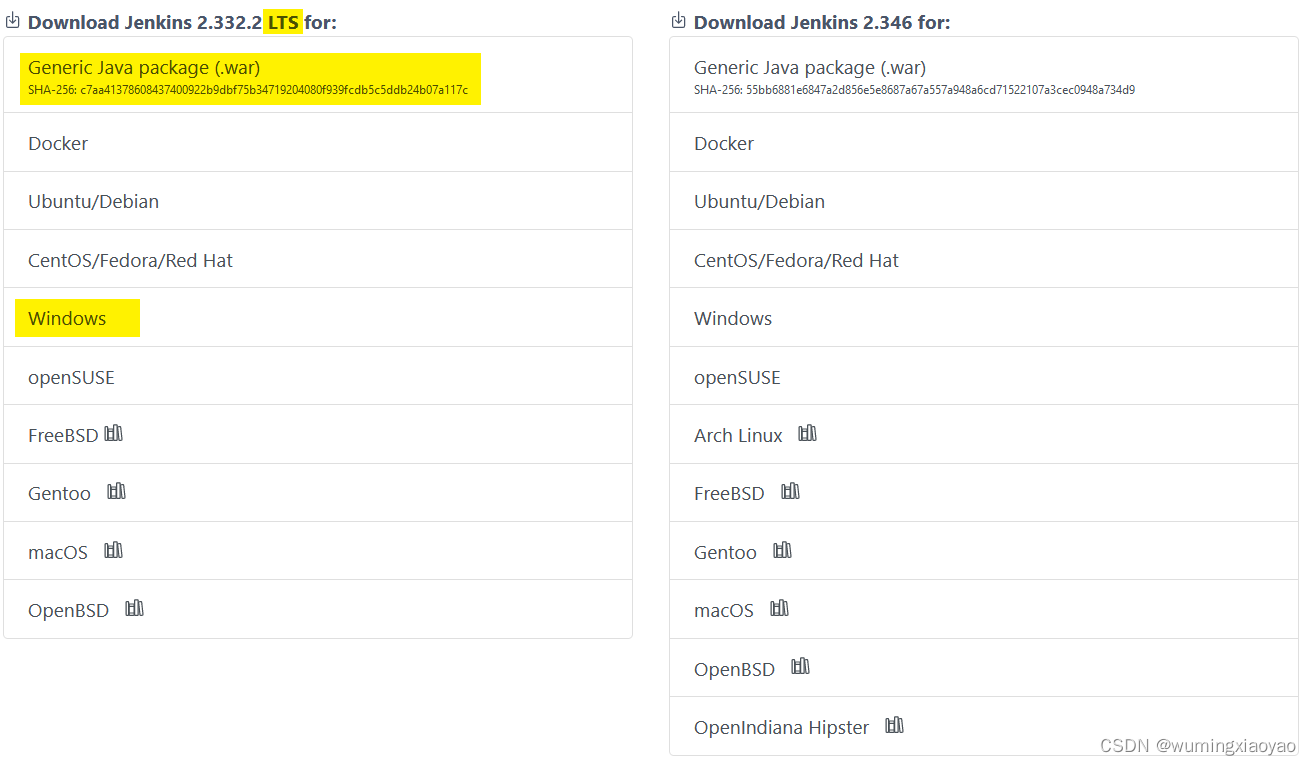
Task: Click download icon beside Jenkins 2.346 heading
Action: pos(679,20)
